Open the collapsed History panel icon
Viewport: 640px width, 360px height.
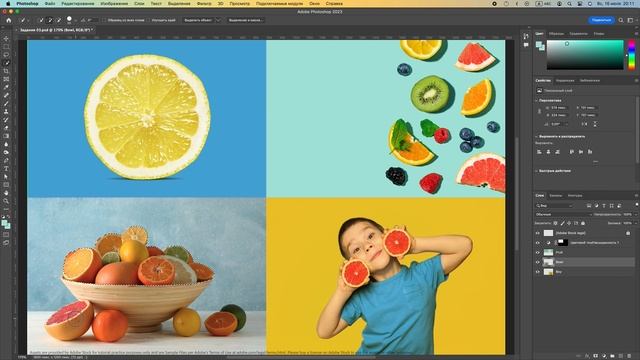pos(526,36)
